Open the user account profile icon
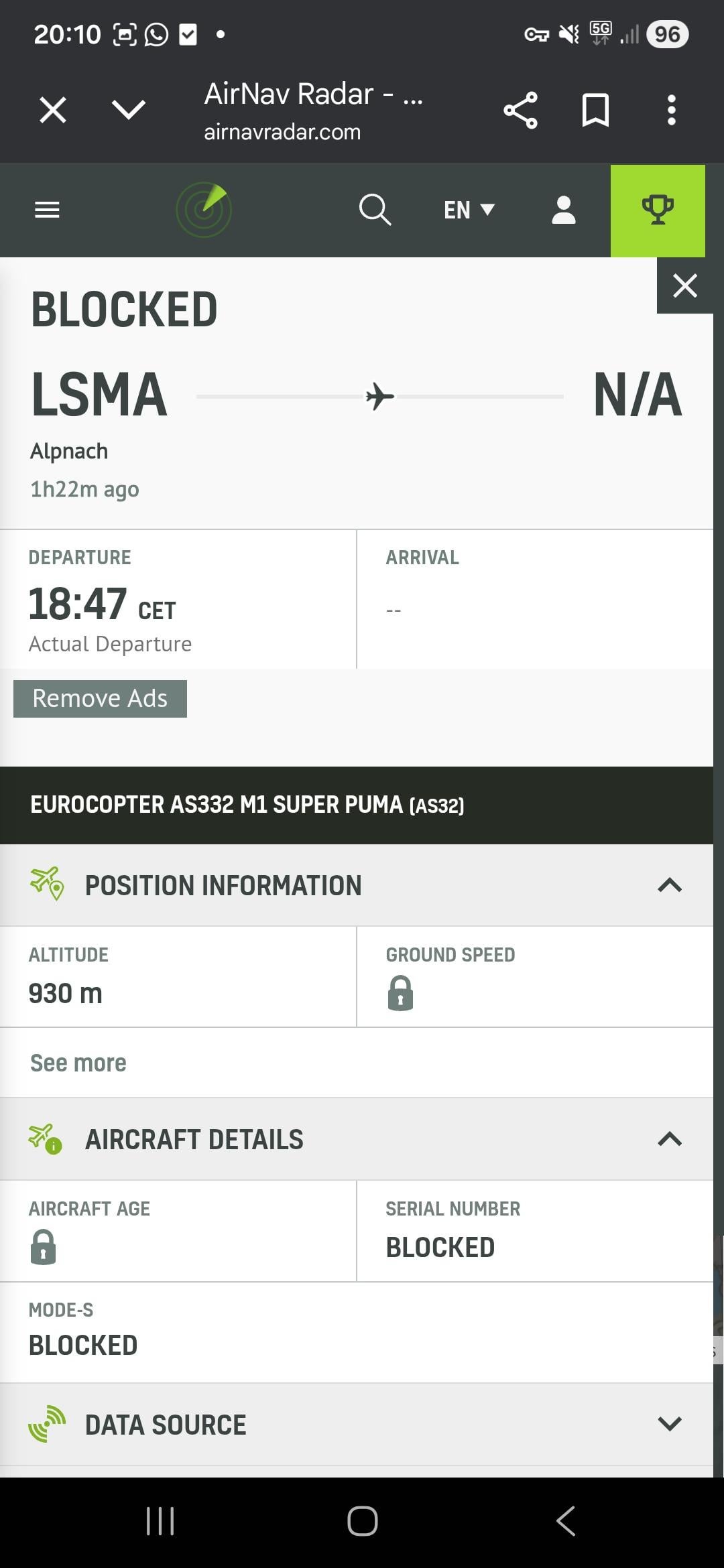 563,210
